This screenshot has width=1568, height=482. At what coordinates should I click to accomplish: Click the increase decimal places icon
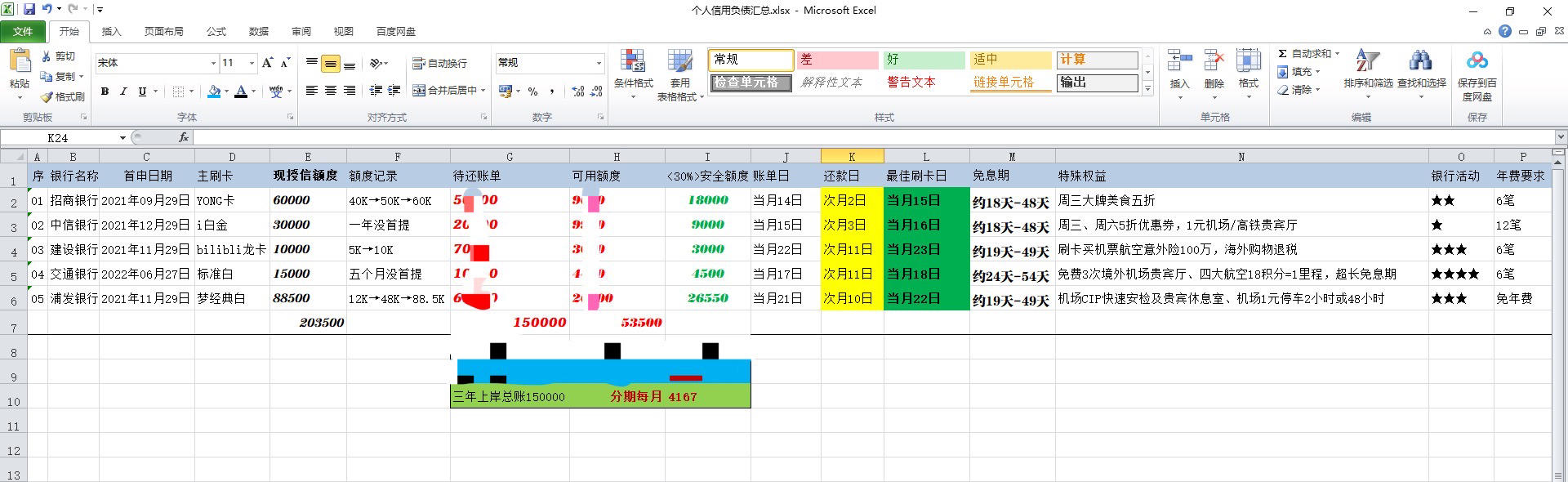(578, 91)
